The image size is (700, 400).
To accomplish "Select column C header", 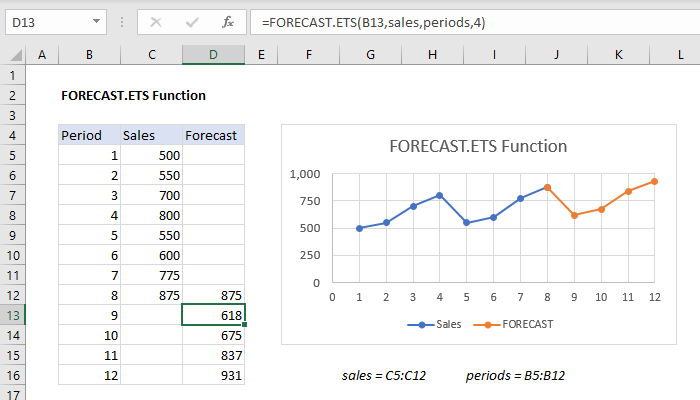I will 152,55.
